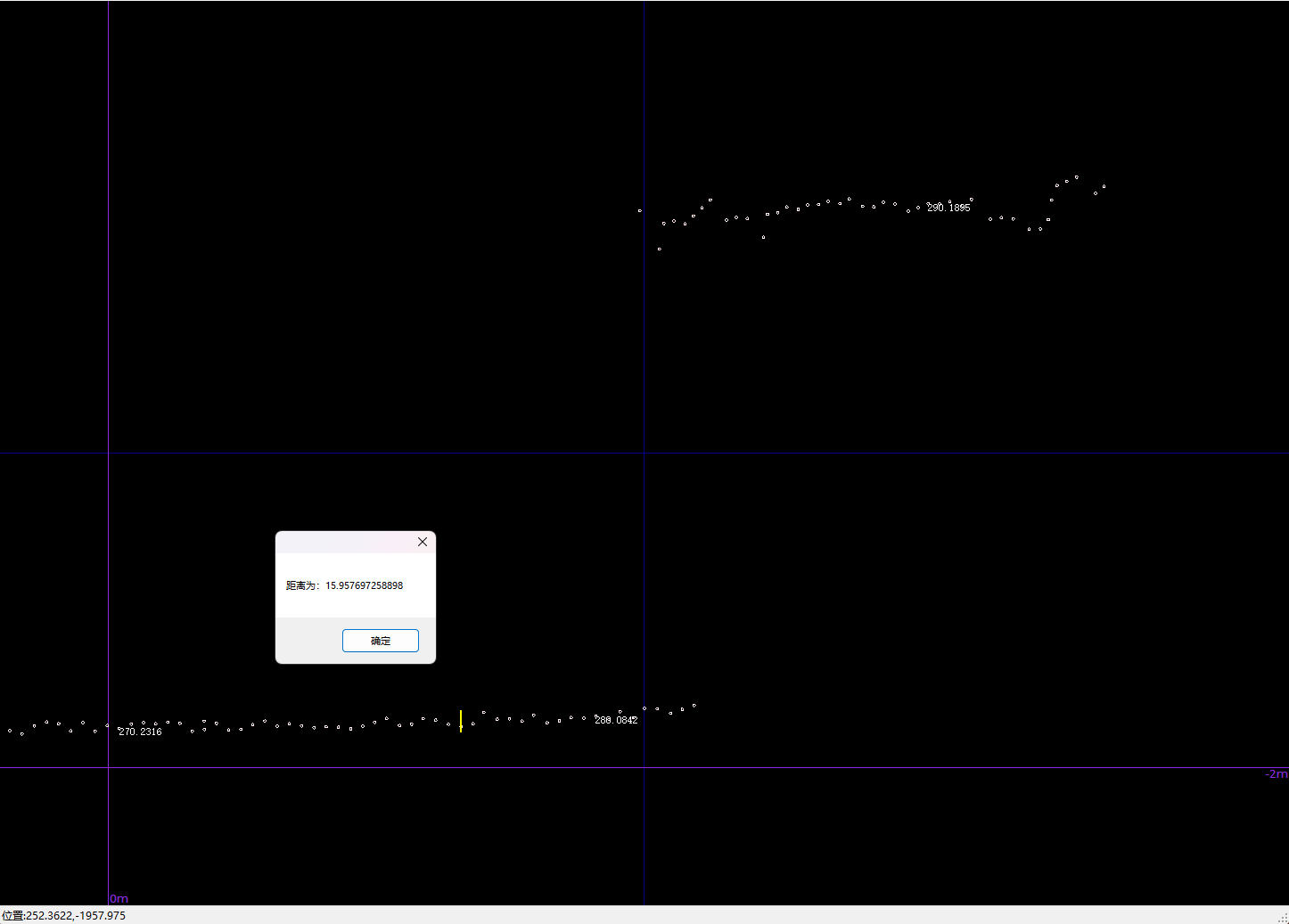
Task: Click the 距离为 distance value text
Action: (344, 585)
